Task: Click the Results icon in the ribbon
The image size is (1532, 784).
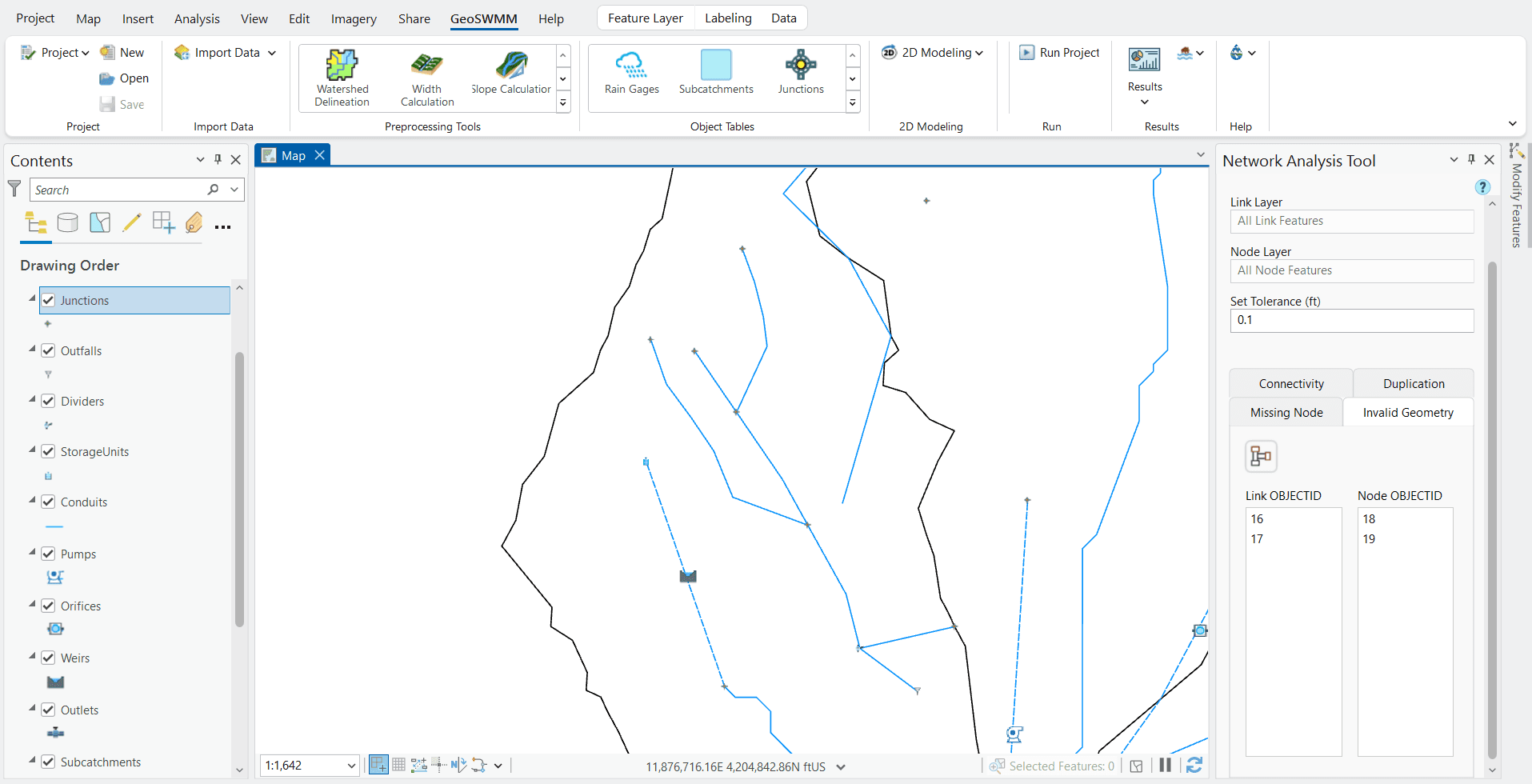Action: [1144, 60]
